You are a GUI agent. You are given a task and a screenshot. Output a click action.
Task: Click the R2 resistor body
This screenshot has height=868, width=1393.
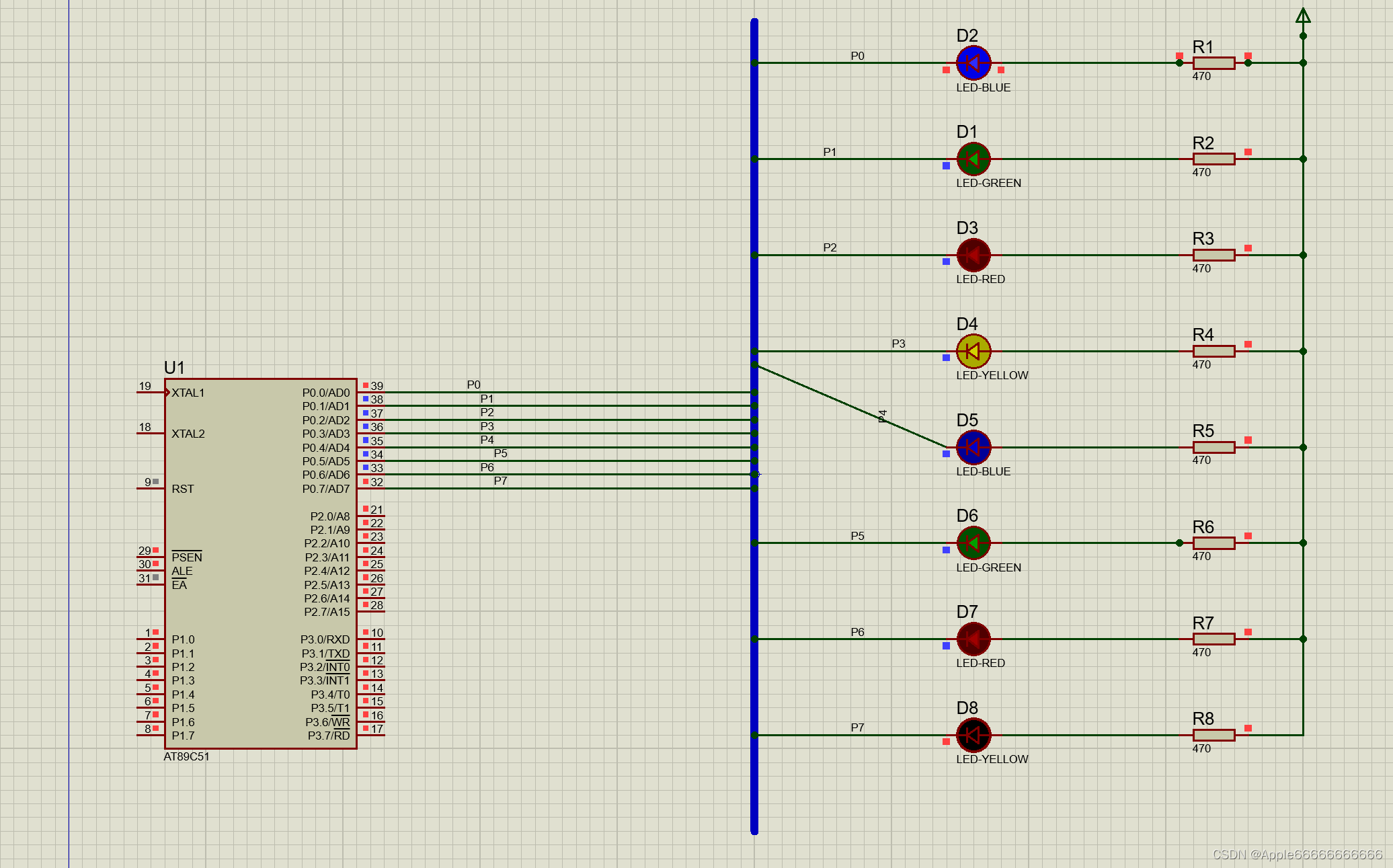coord(1213,159)
